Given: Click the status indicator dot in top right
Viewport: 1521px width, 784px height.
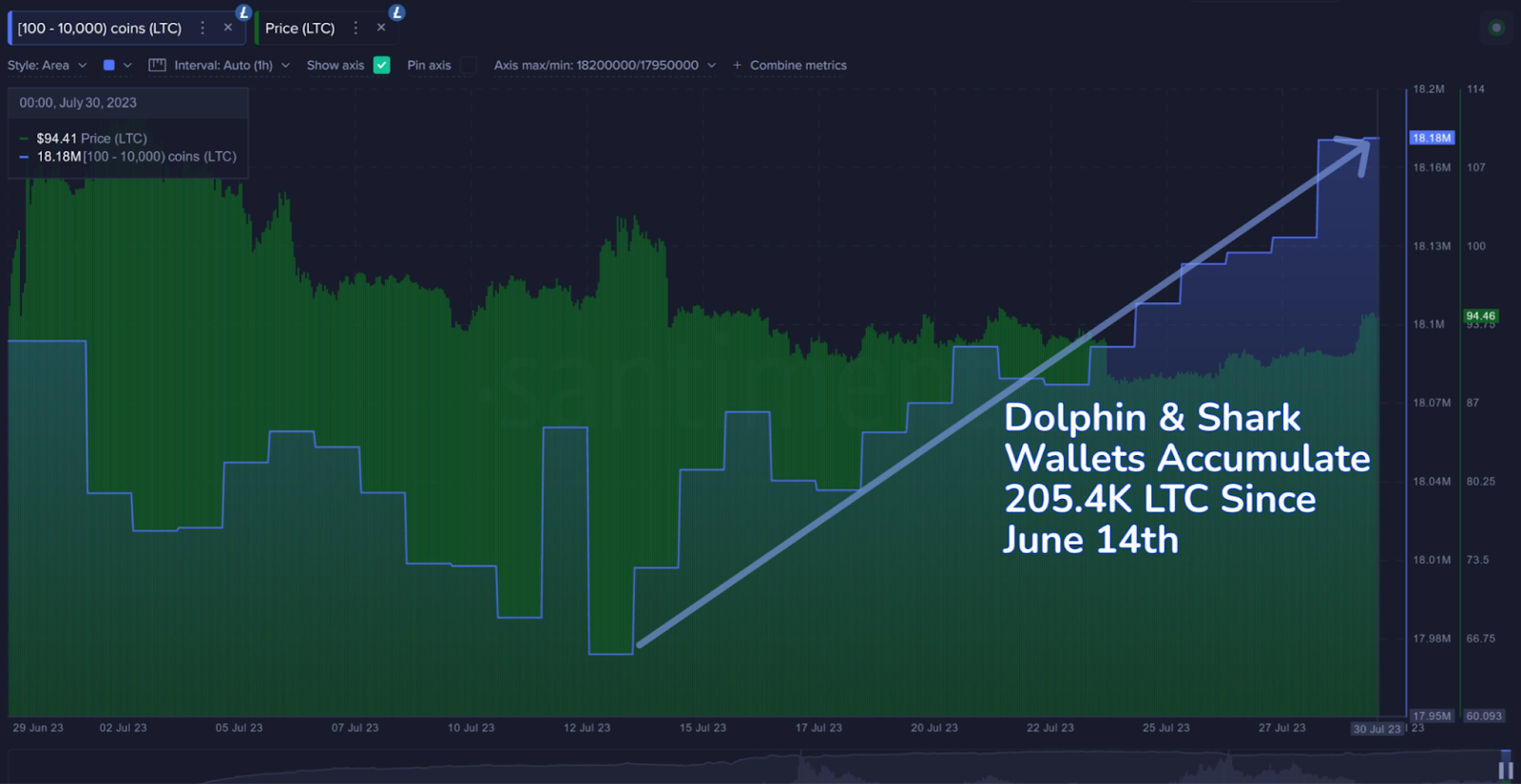Looking at the screenshot, I should tap(1496, 28).
